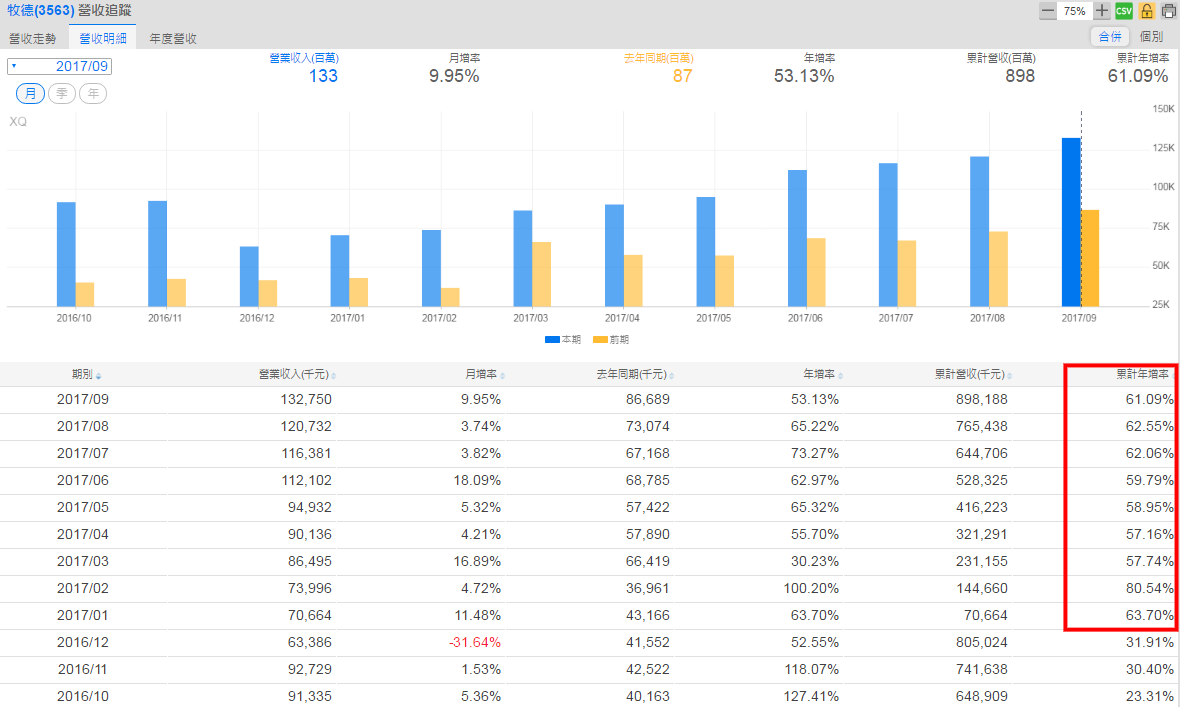
Task: Sort table by 月增率 column
Action: [485, 374]
